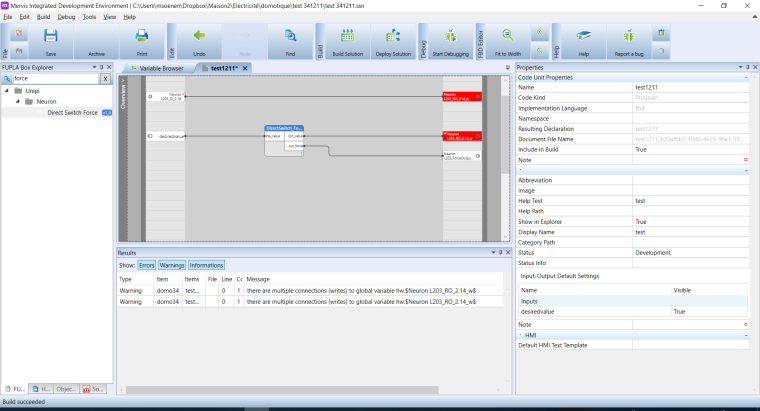Viewport: 760px width, 411px height.
Task: Click the Start Debugging icon
Action: [x=449, y=38]
